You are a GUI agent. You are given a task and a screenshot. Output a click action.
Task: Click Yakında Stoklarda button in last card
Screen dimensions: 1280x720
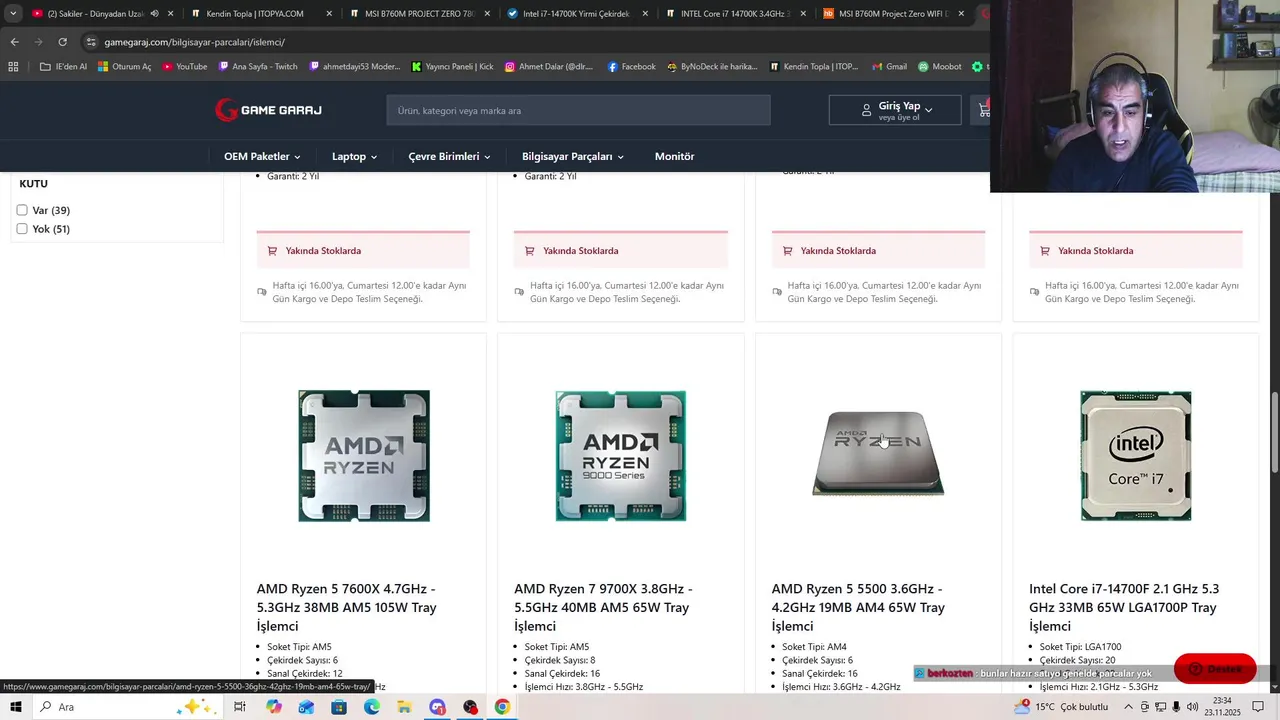[1136, 251]
